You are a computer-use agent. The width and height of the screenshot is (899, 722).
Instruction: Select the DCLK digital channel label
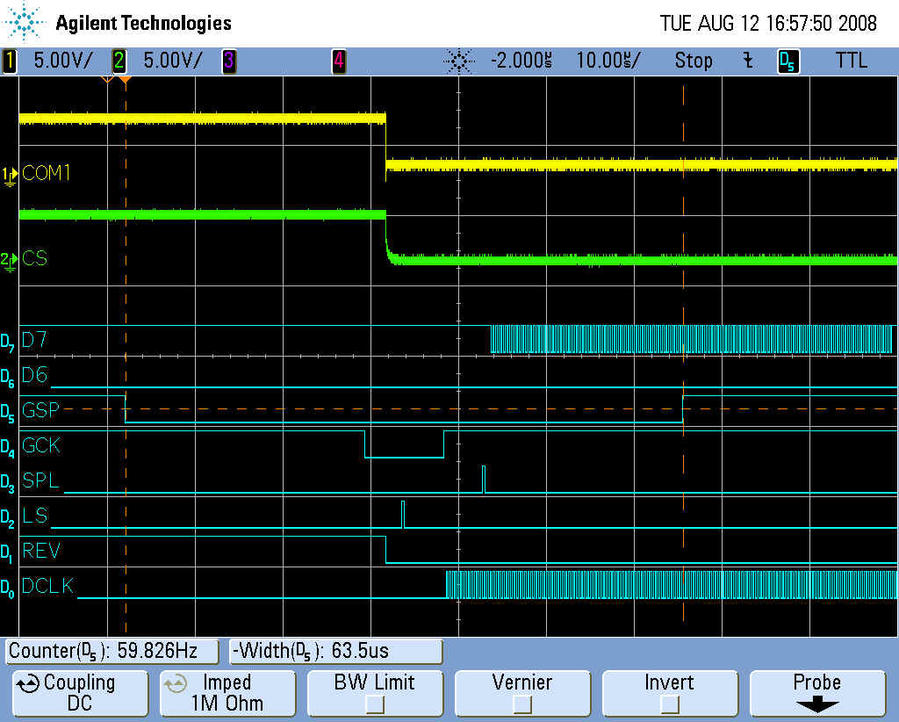[x=48, y=586]
